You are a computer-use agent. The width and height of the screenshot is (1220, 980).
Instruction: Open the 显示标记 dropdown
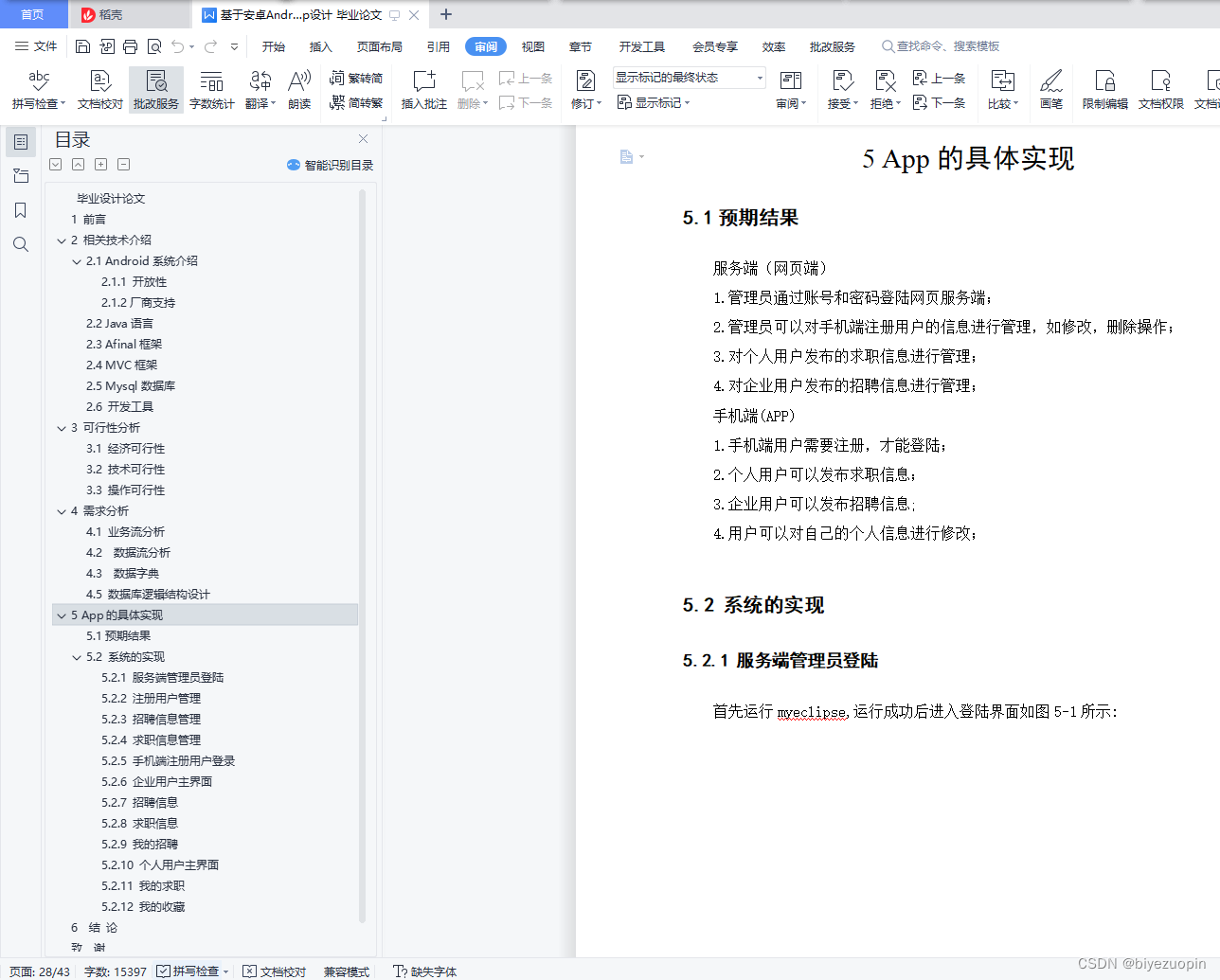coord(654,102)
